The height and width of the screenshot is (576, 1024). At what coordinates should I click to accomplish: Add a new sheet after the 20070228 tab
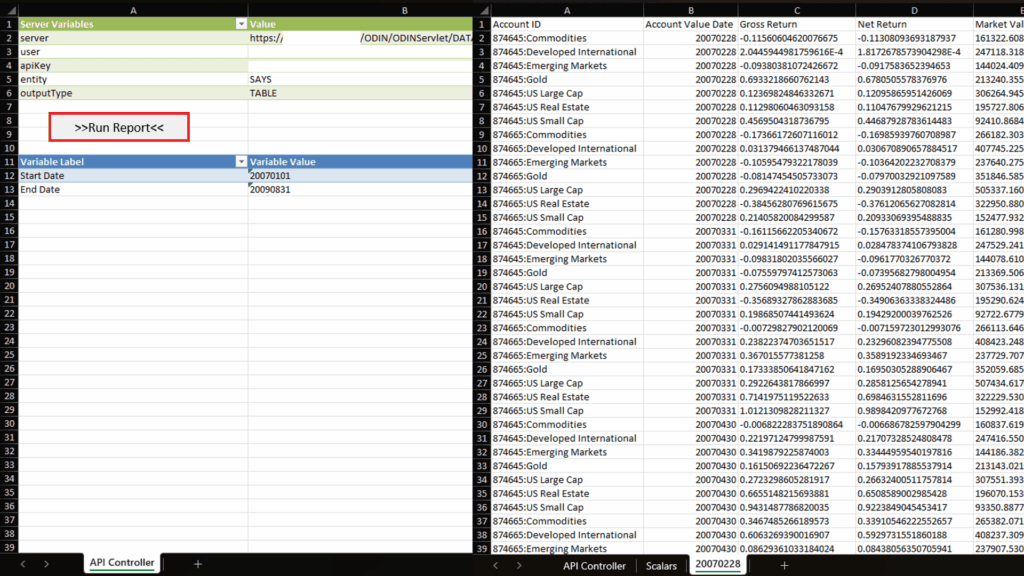pyautogui.click(x=784, y=566)
